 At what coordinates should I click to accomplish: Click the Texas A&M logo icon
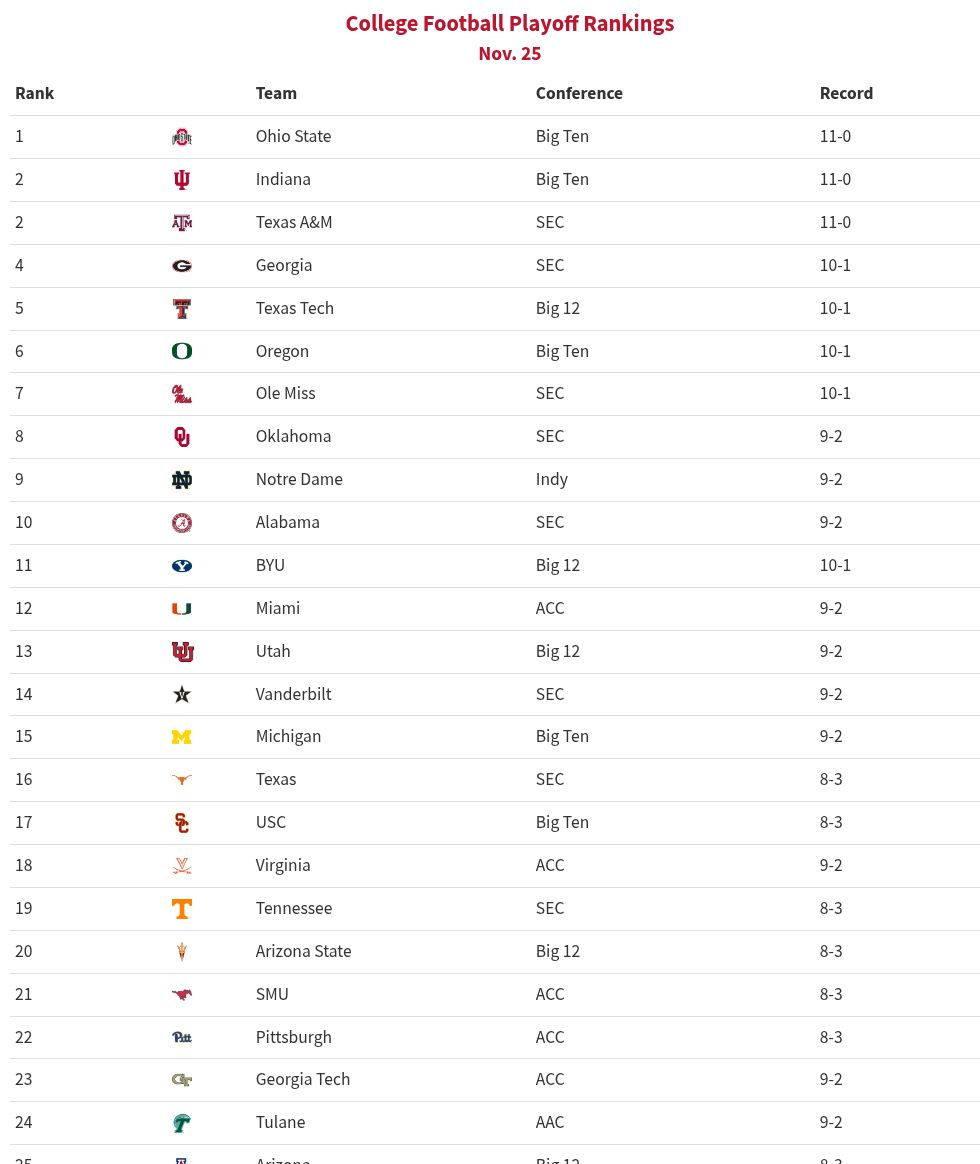coord(181,223)
